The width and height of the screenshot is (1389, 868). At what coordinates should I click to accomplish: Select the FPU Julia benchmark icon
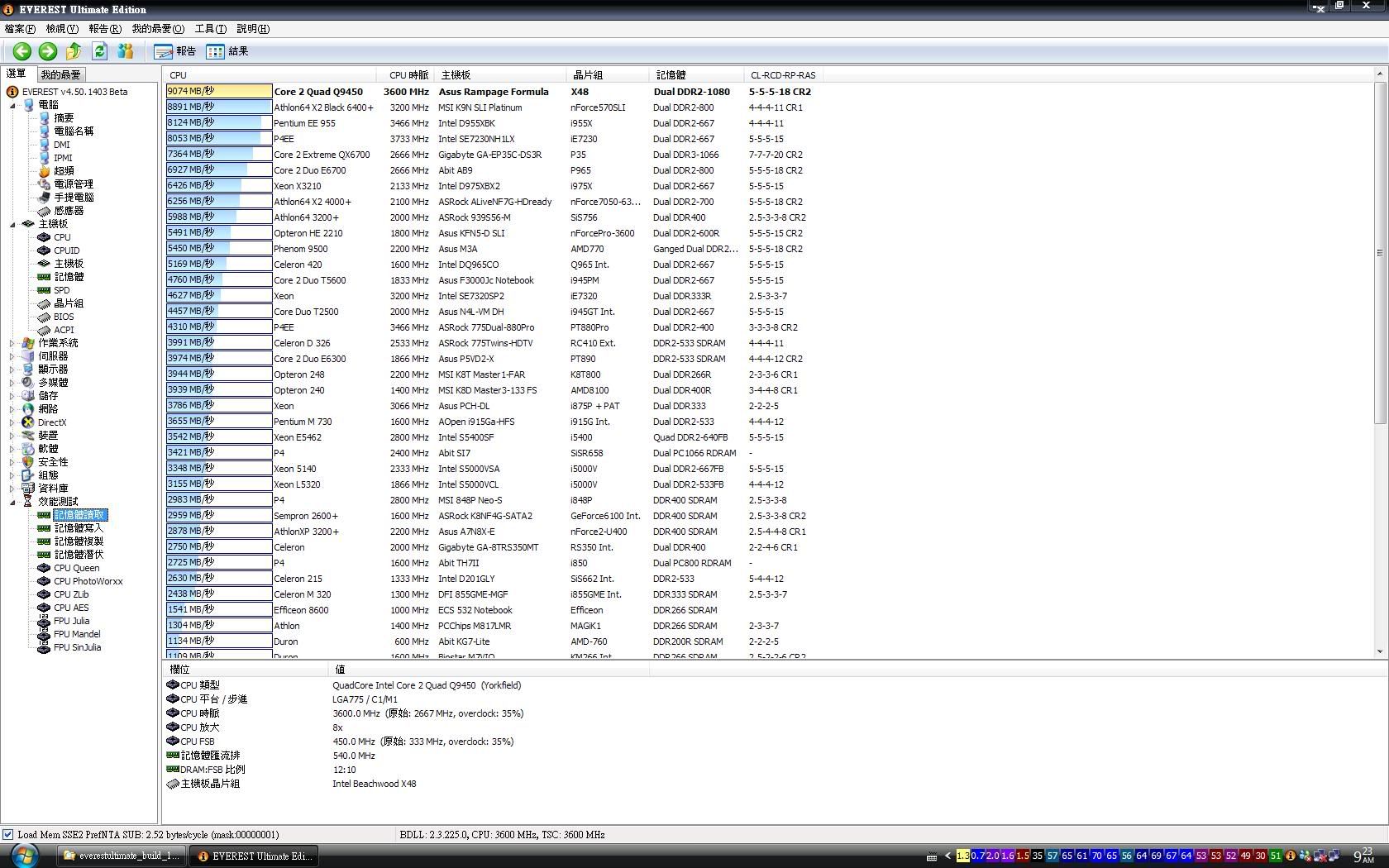tap(44, 621)
